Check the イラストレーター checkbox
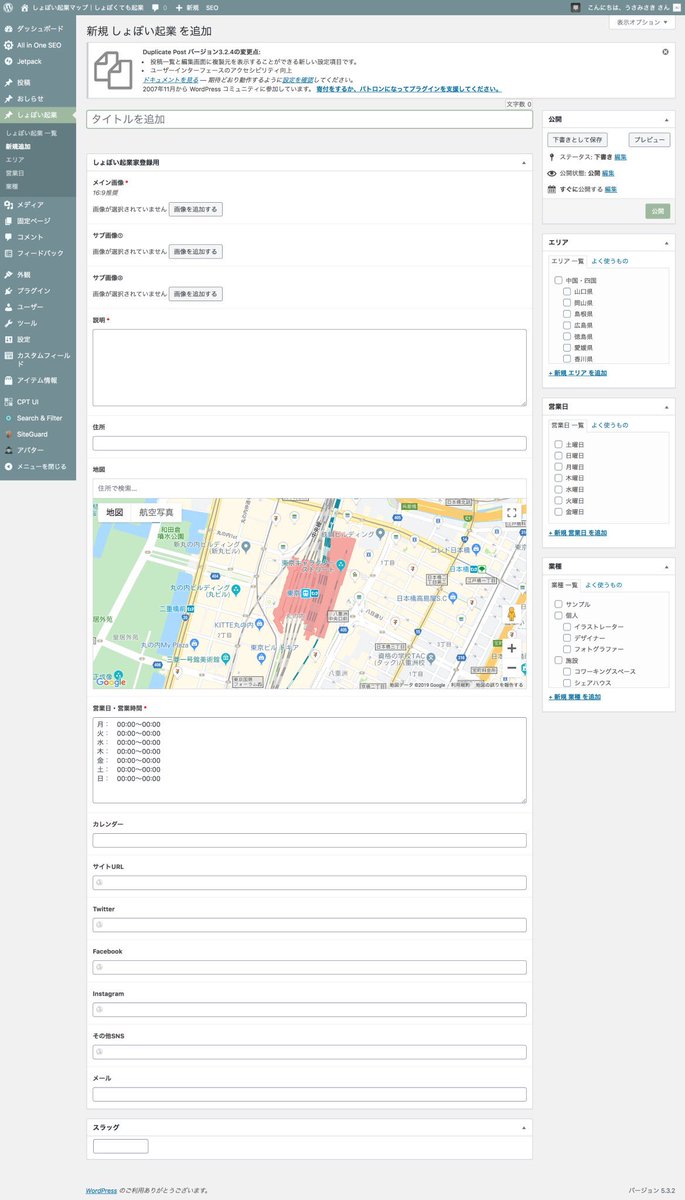The width and height of the screenshot is (685, 1200). coord(567,627)
